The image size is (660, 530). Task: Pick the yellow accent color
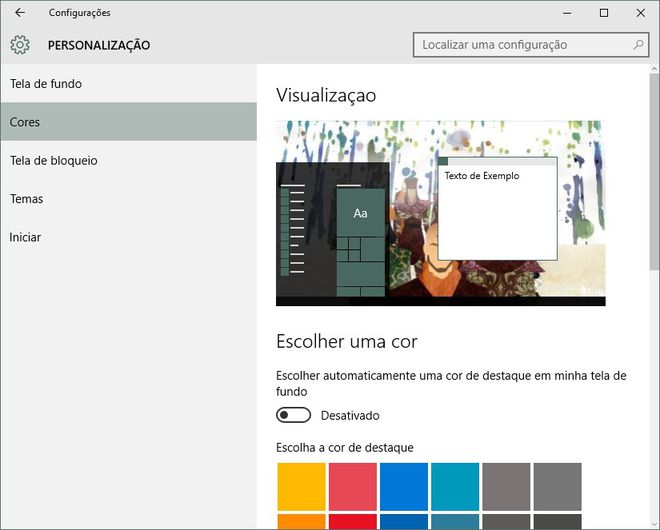(301, 487)
